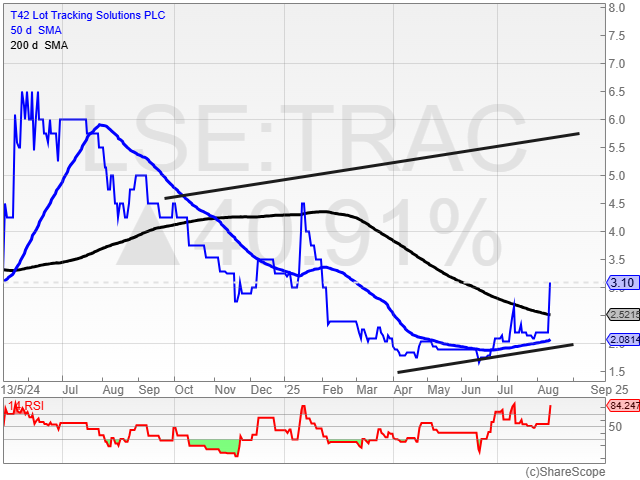The height and width of the screenshot is (480, 640).
Task: Click the '25 year axis label
Action: coord(292,390)
